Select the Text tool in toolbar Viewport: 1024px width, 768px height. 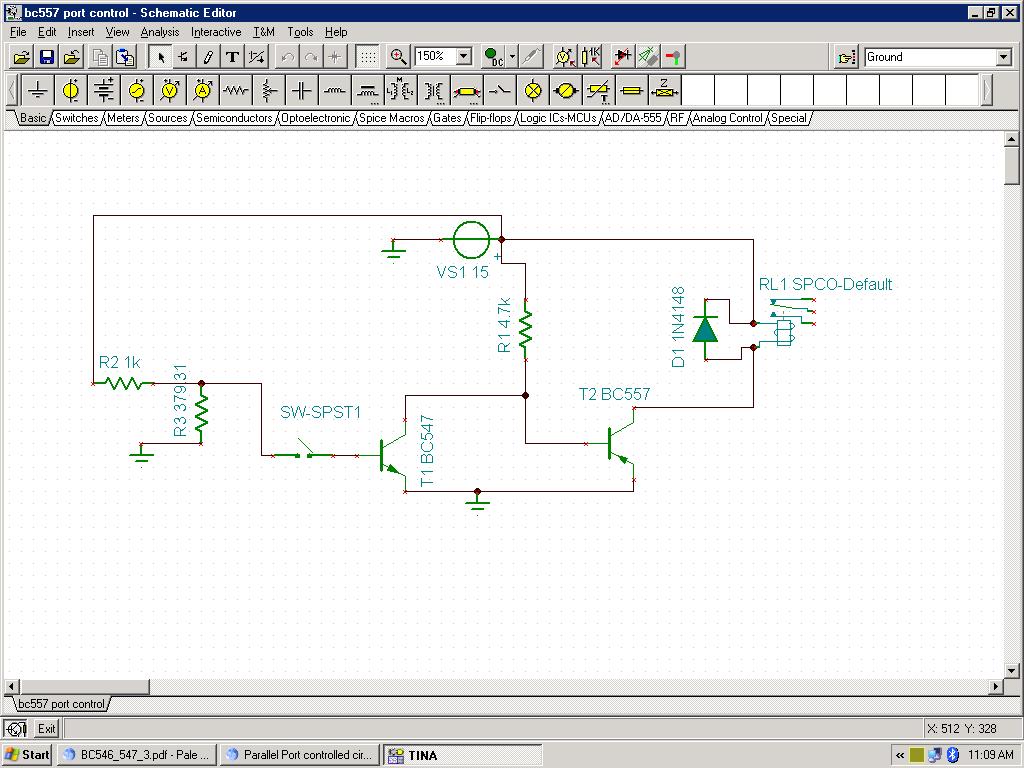[232, 57]
